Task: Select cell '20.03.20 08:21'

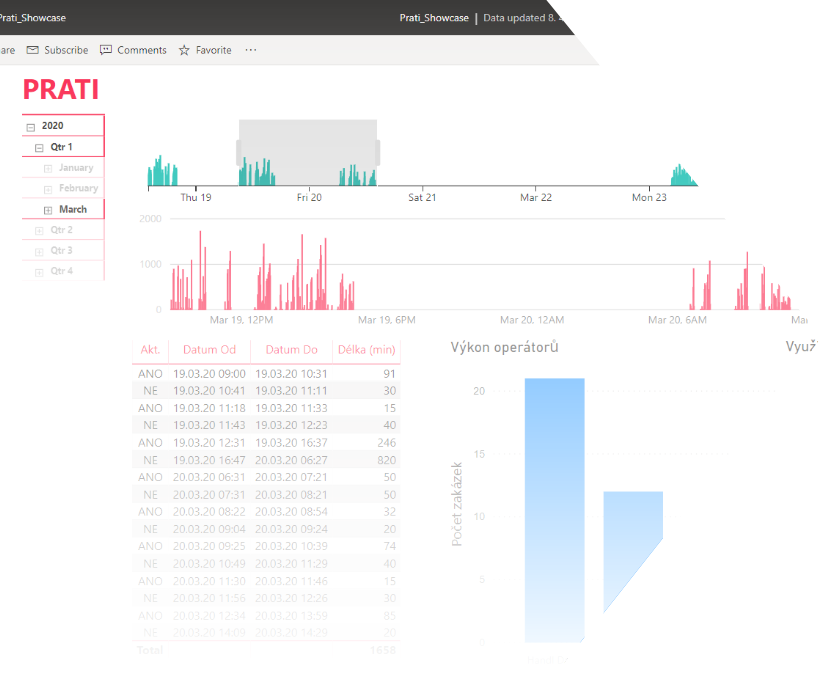Action: click(291, 495)
